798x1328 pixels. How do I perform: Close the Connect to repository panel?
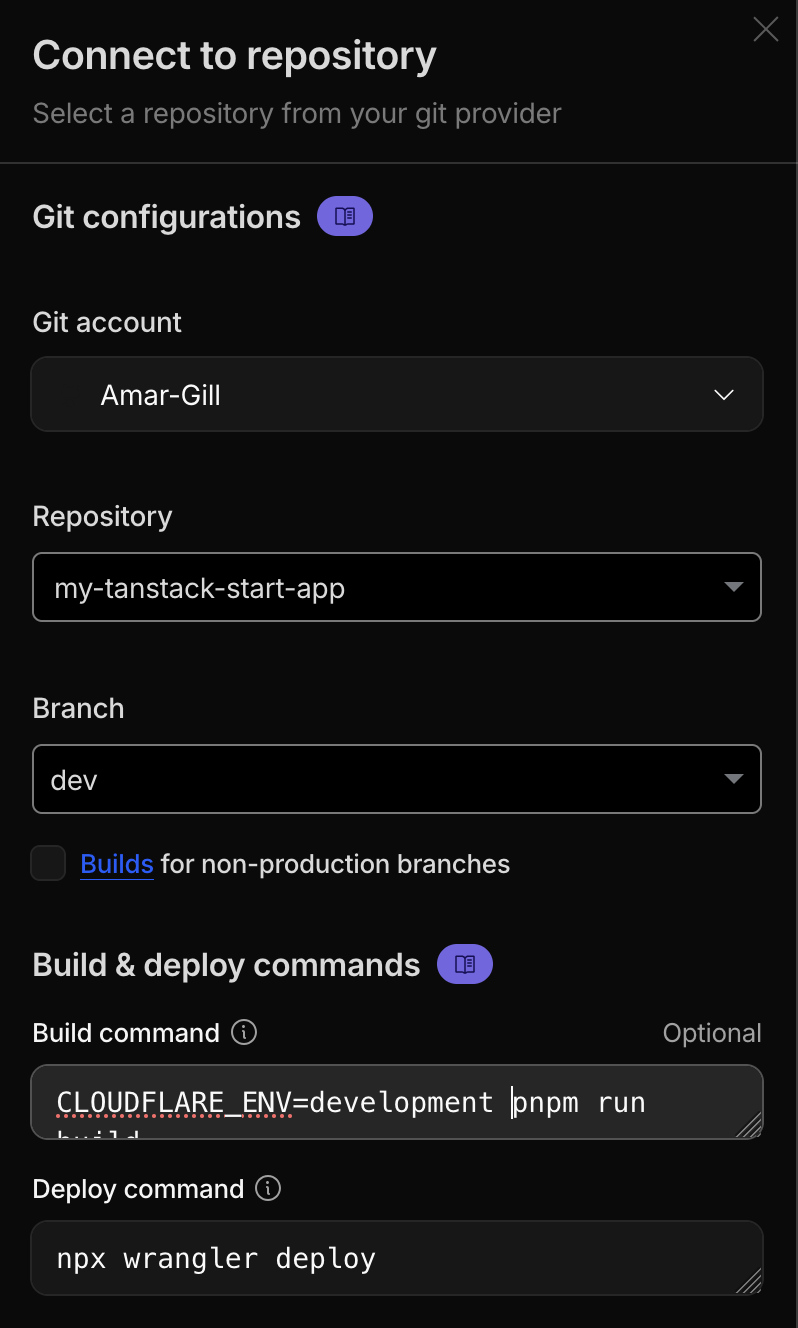pyautogui.click(x=765, y=29)
